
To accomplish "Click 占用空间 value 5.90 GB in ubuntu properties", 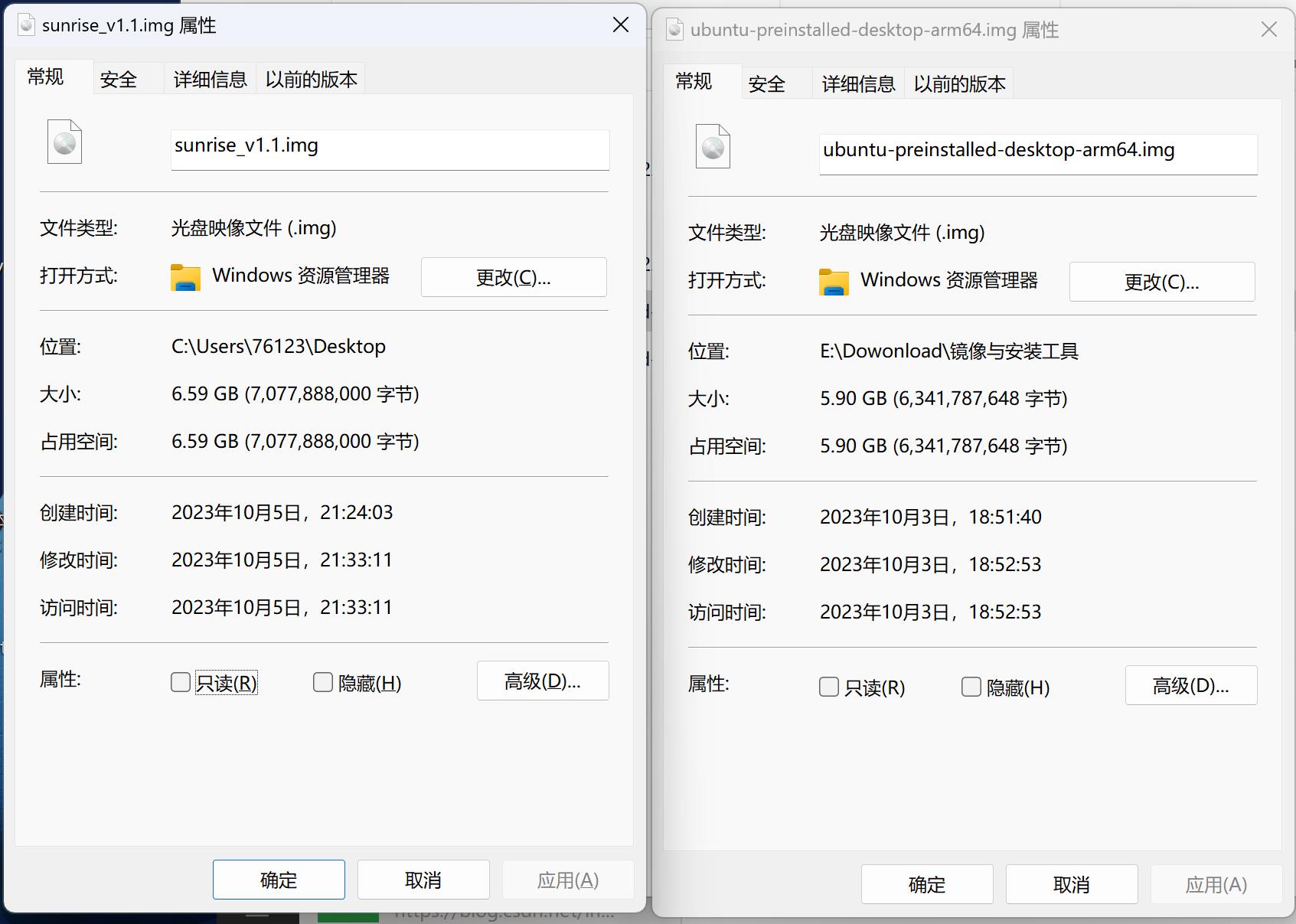I will point(944,446).
